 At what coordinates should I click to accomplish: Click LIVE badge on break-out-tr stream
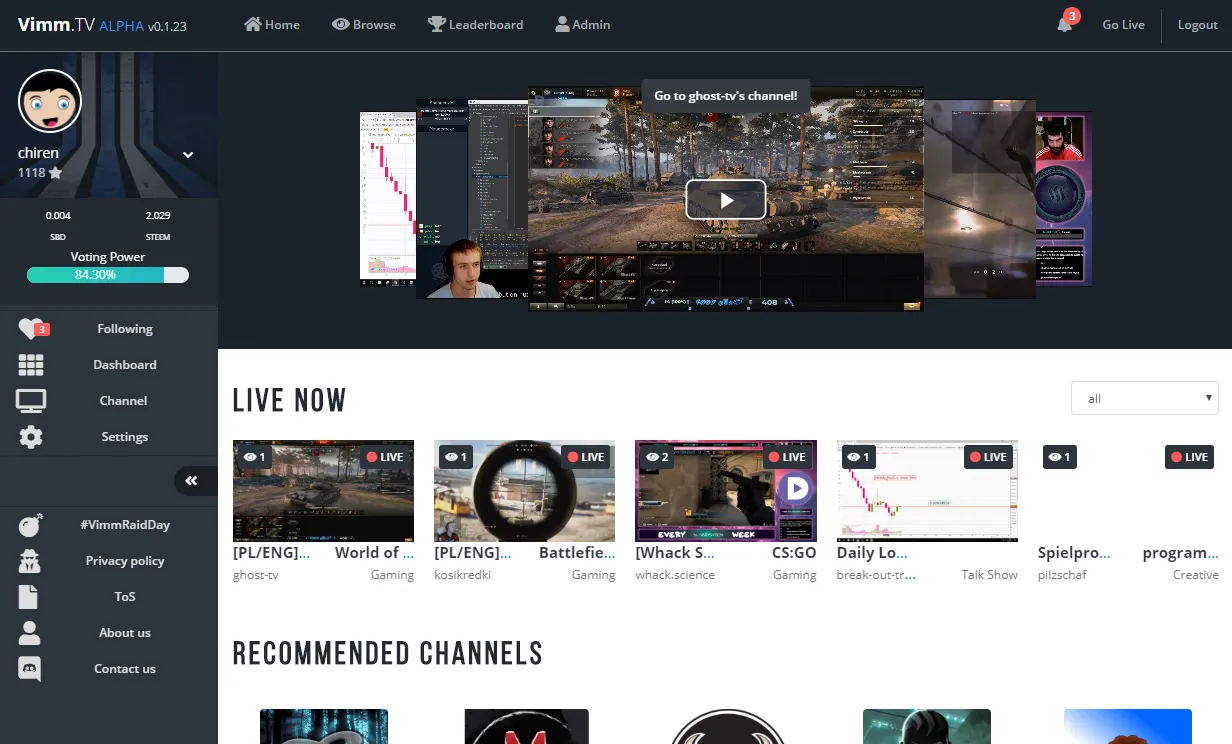click(x=988, y=457)
